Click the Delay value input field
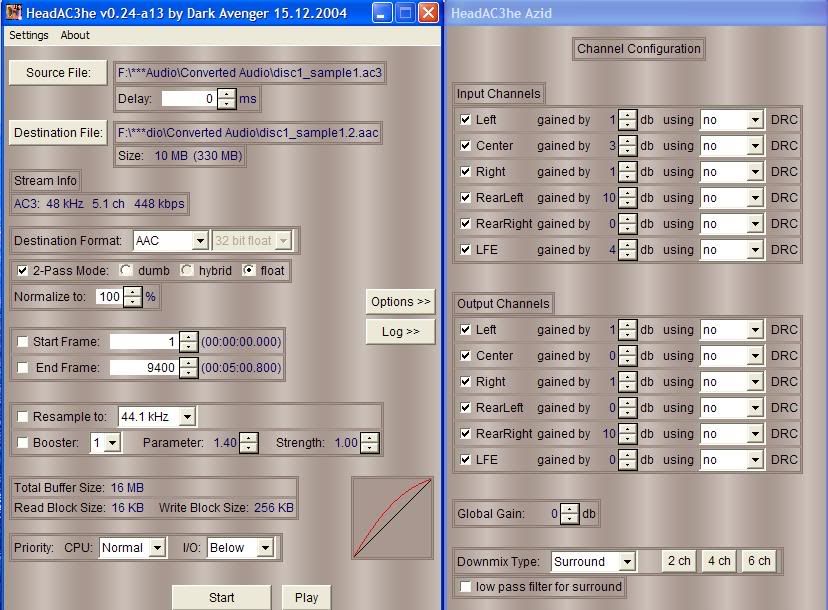 pos(189,98)
